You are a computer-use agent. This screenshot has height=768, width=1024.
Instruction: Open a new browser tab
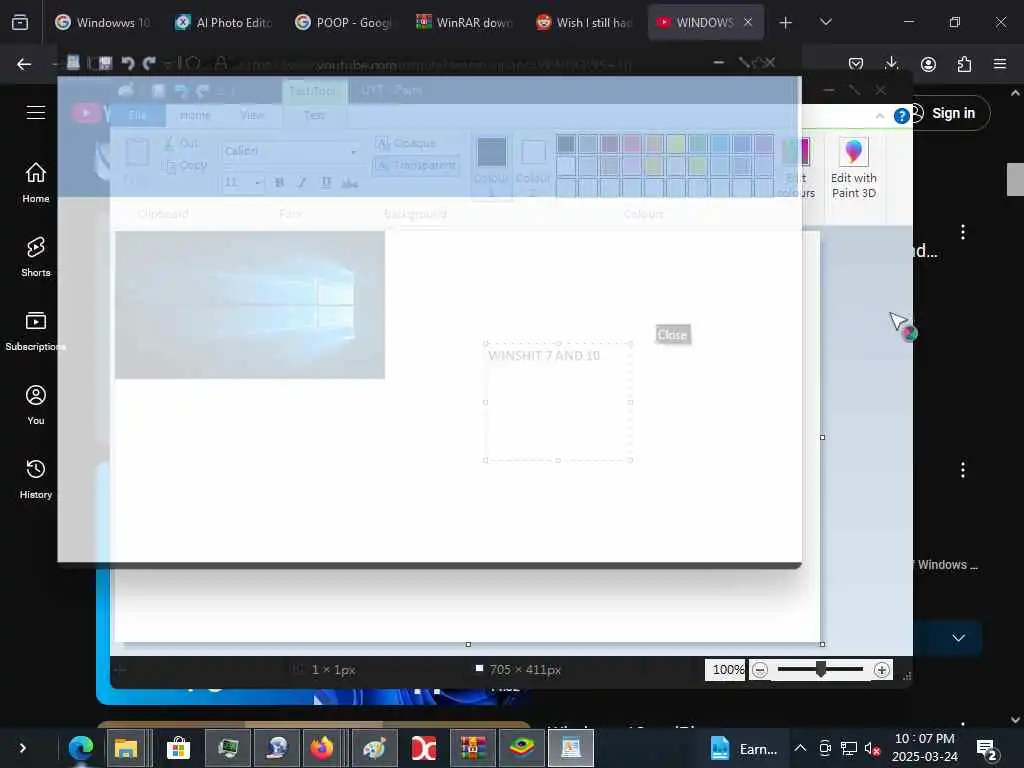(x=786, y=23)
